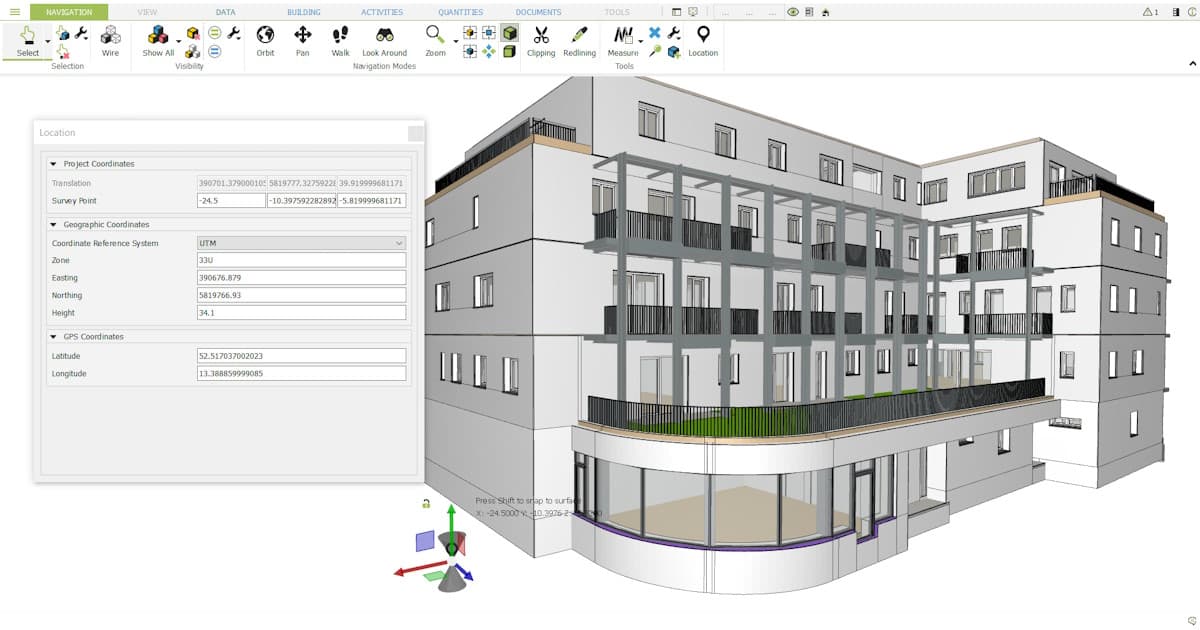Open the Clipping scissors tool
Image resolution: width=1200 pixels, height=630 pixels.
pyautogui.click(x=540, y=40)
